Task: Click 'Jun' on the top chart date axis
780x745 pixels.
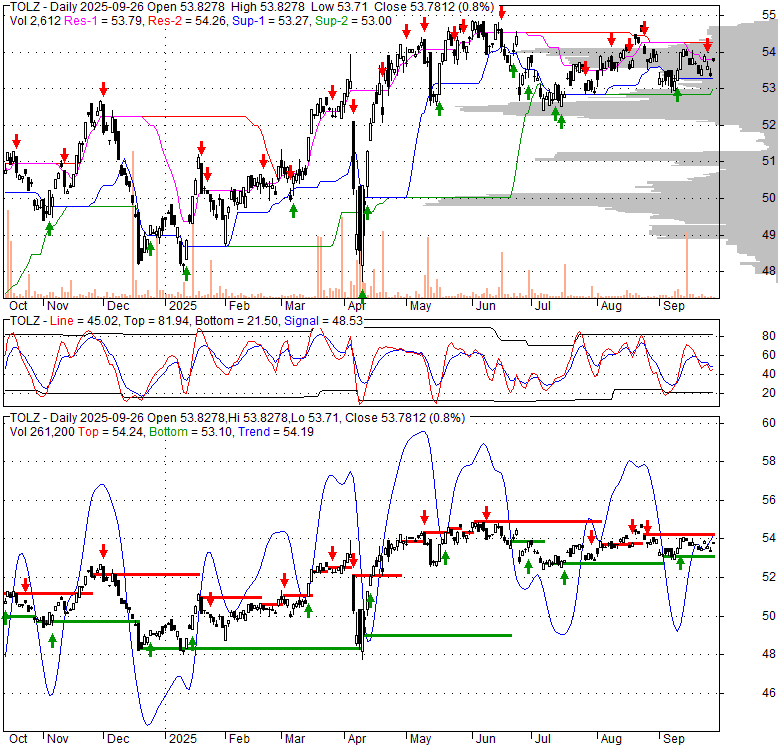Action: (485, 306)
